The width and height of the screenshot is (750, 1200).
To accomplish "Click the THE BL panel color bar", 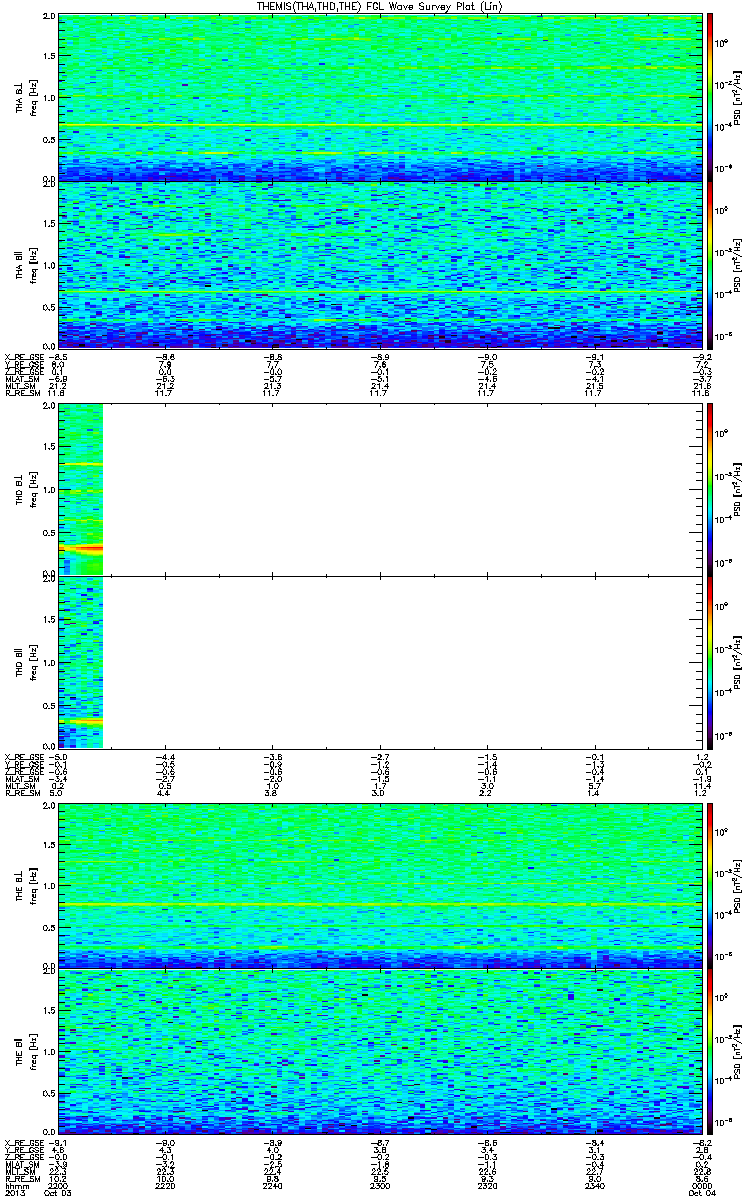I will (710, 885).
